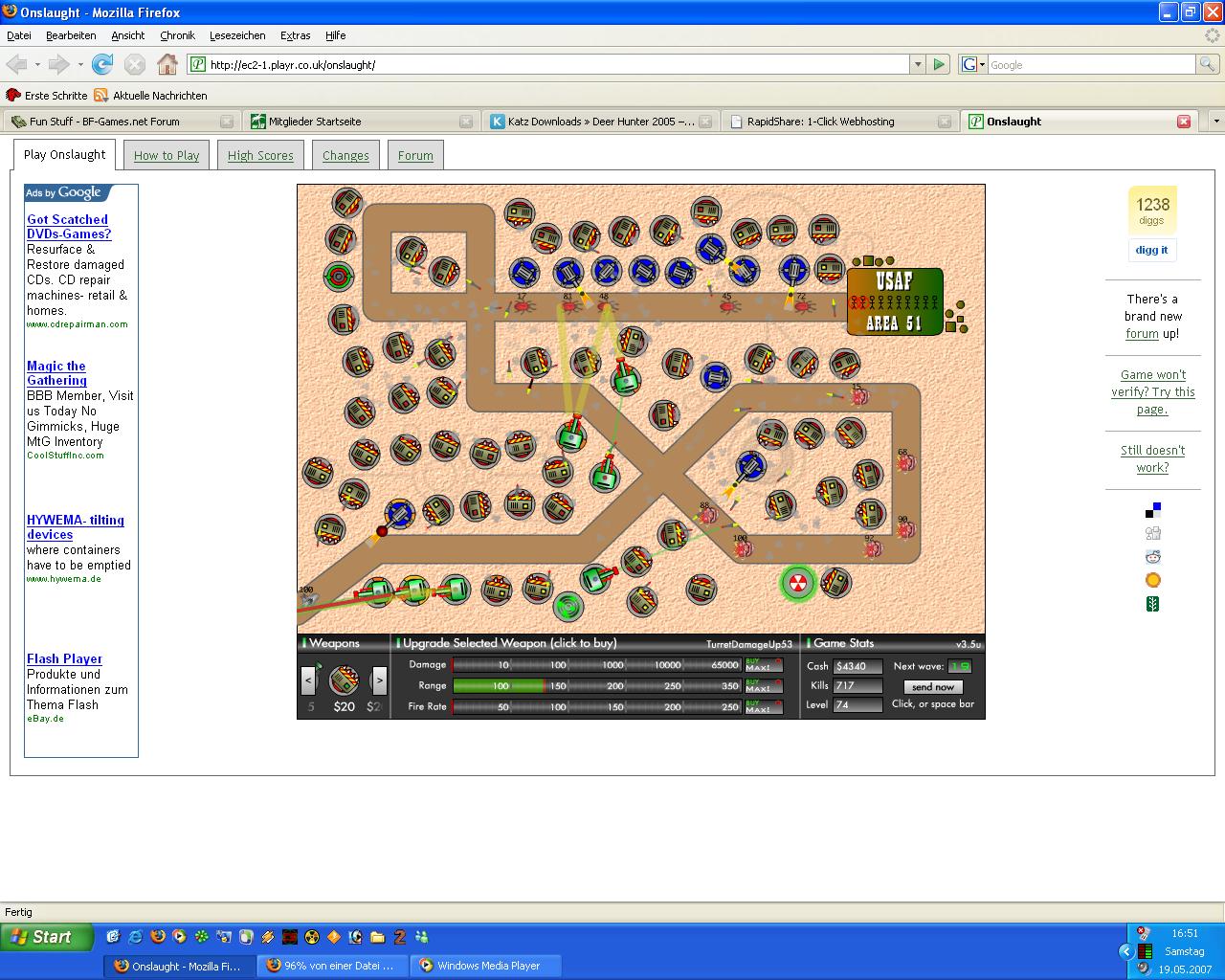This screenshot has width=1225, height=980.
Task: Click the Damage upgrade bar
Action: click(x=597, y=665)
